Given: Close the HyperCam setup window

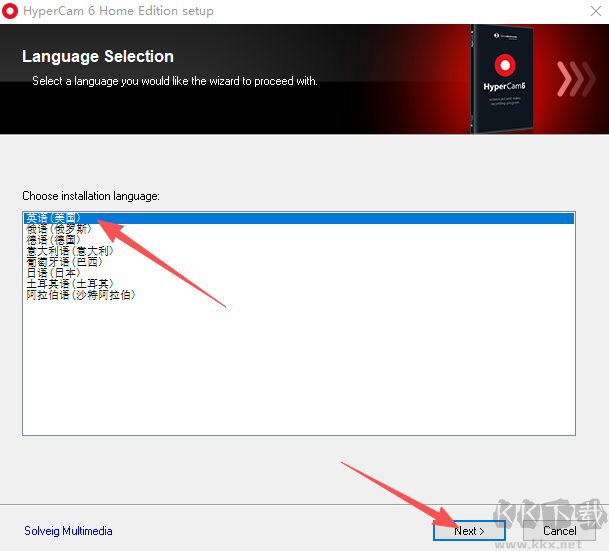Looking at the screenshot, I should [x=595, y=11].
